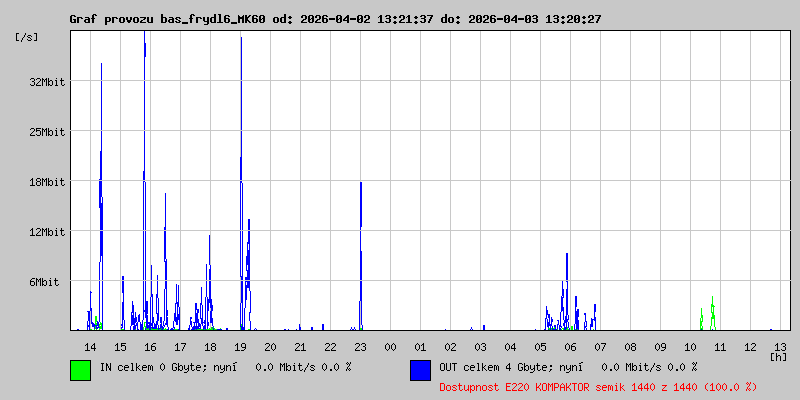
Task: Click the '[/s]' unit label
Action: click(27, 37)
